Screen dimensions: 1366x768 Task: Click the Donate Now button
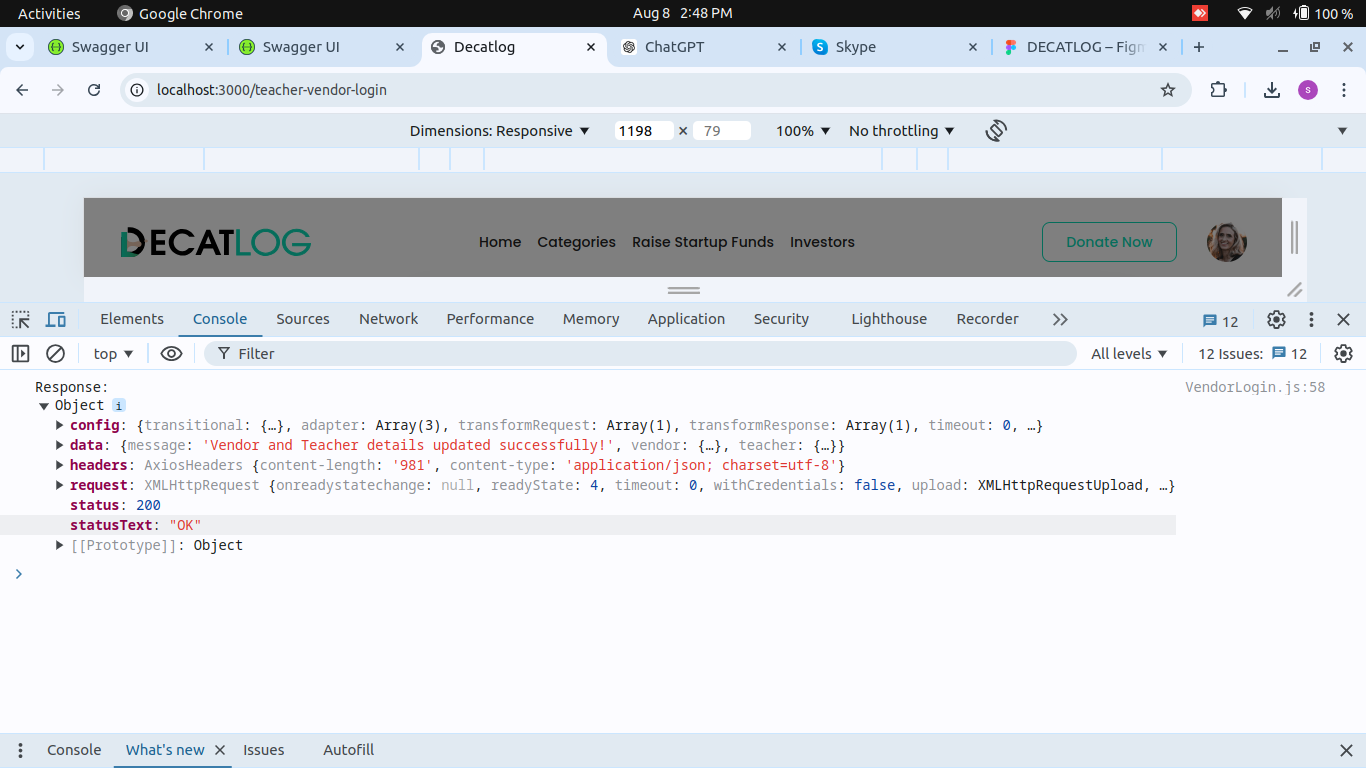coord(1109,242)
